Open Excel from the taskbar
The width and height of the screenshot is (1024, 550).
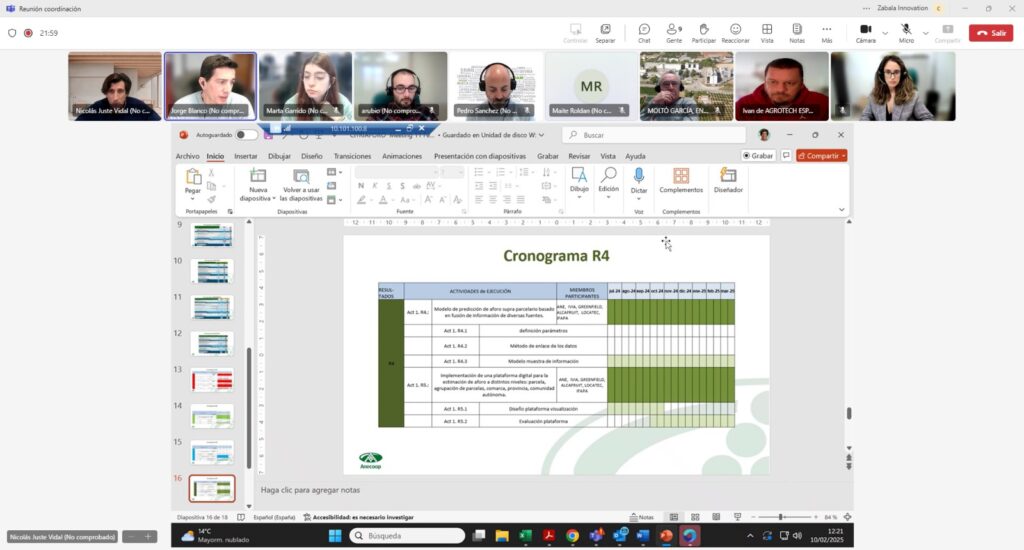(525, 536)
